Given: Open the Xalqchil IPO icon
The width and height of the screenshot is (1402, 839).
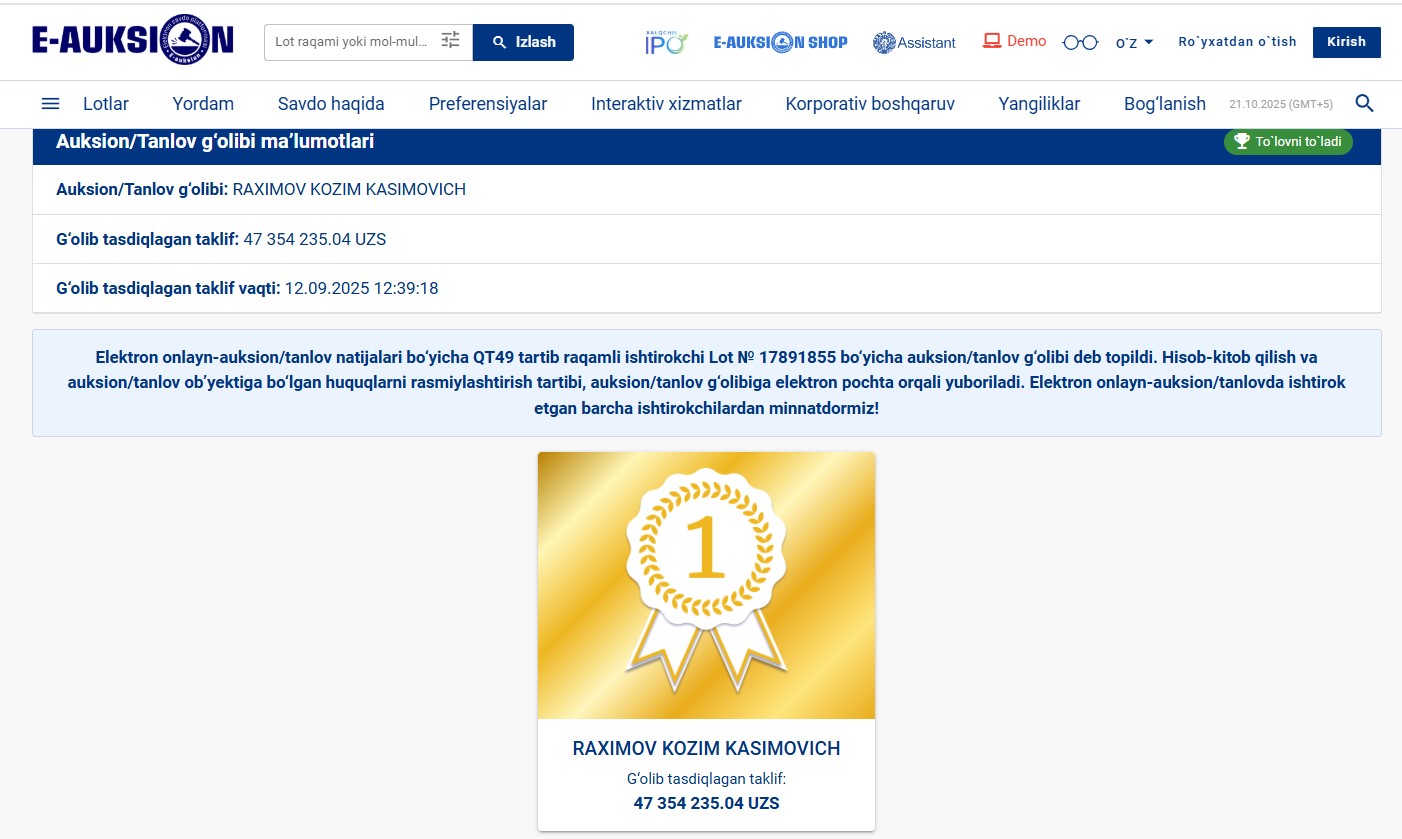Looking at the screenshot, I should coord(666,42).
